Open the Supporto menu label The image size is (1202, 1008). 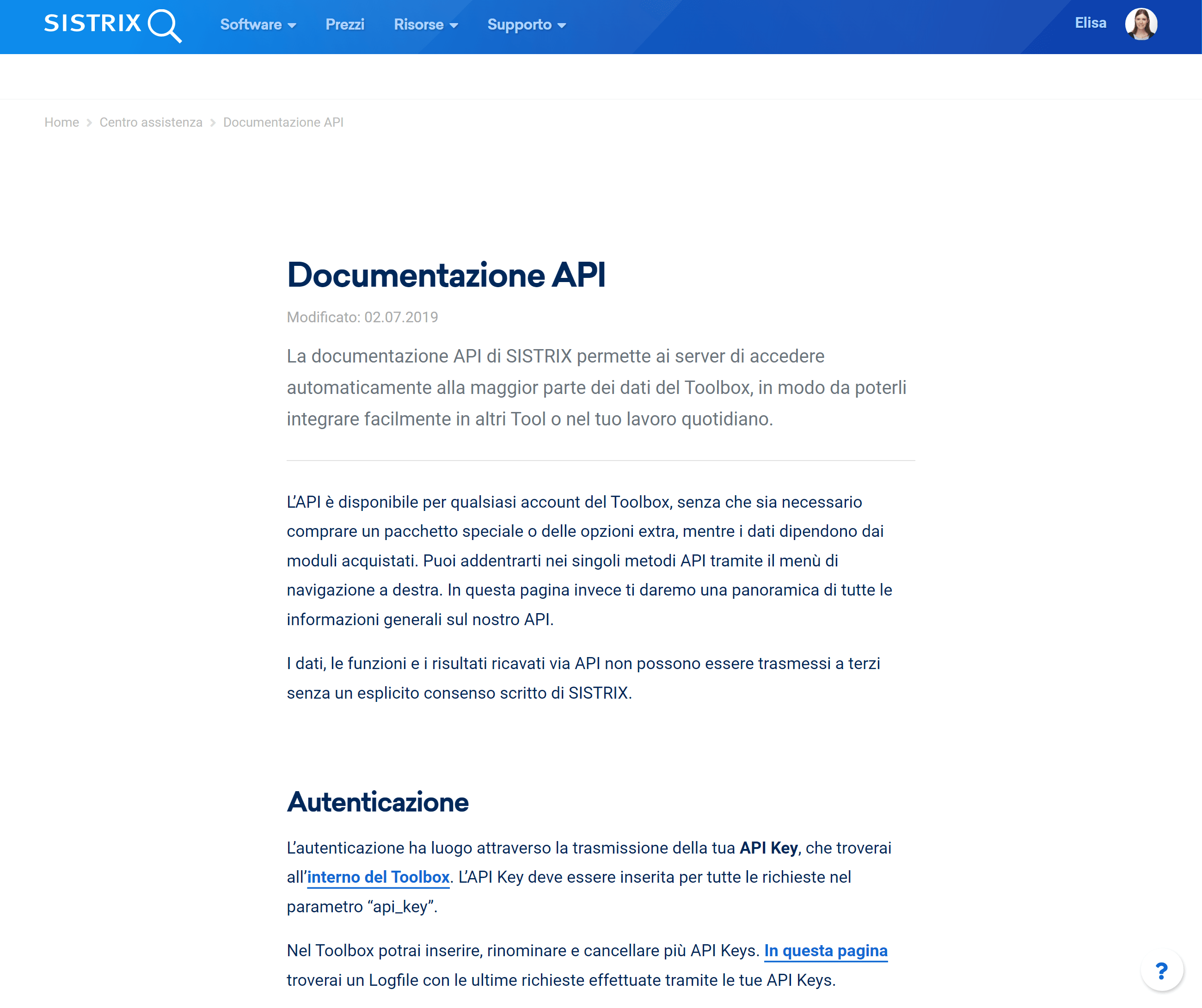click(519, 25)
